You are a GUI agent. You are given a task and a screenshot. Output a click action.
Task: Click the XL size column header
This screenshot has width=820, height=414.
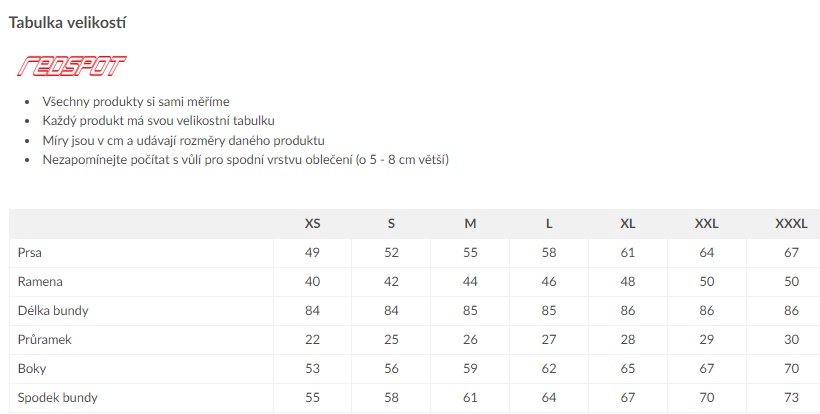tap(628, 224)
